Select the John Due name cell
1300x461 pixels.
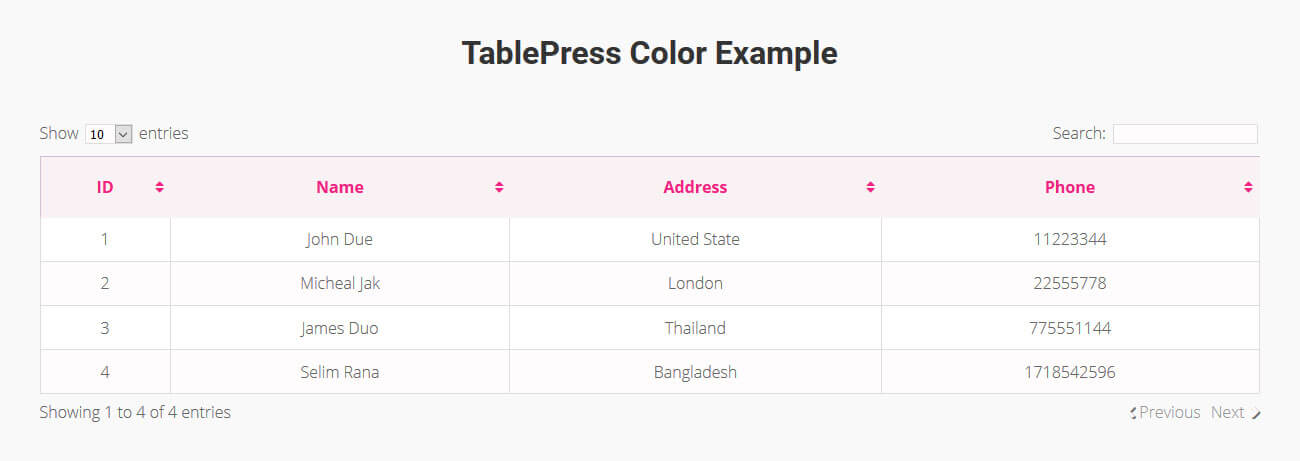(340, 240)
